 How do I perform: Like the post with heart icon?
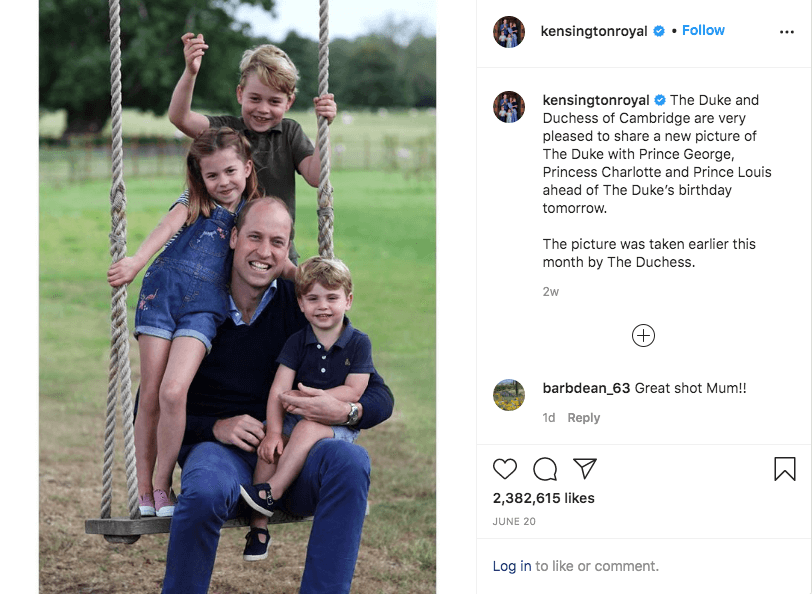505,469
